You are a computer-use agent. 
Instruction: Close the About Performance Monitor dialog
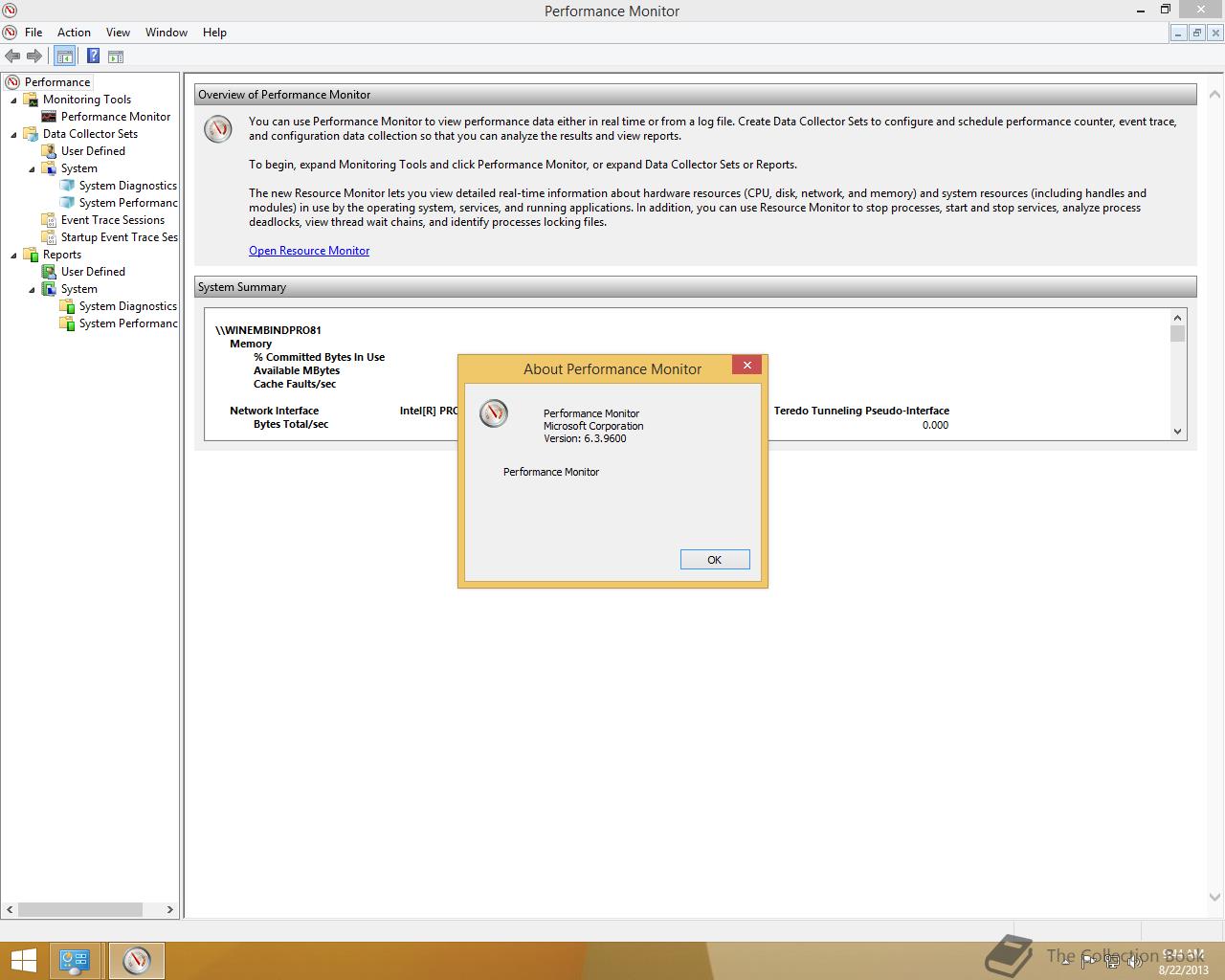click(x=747, y=365)
